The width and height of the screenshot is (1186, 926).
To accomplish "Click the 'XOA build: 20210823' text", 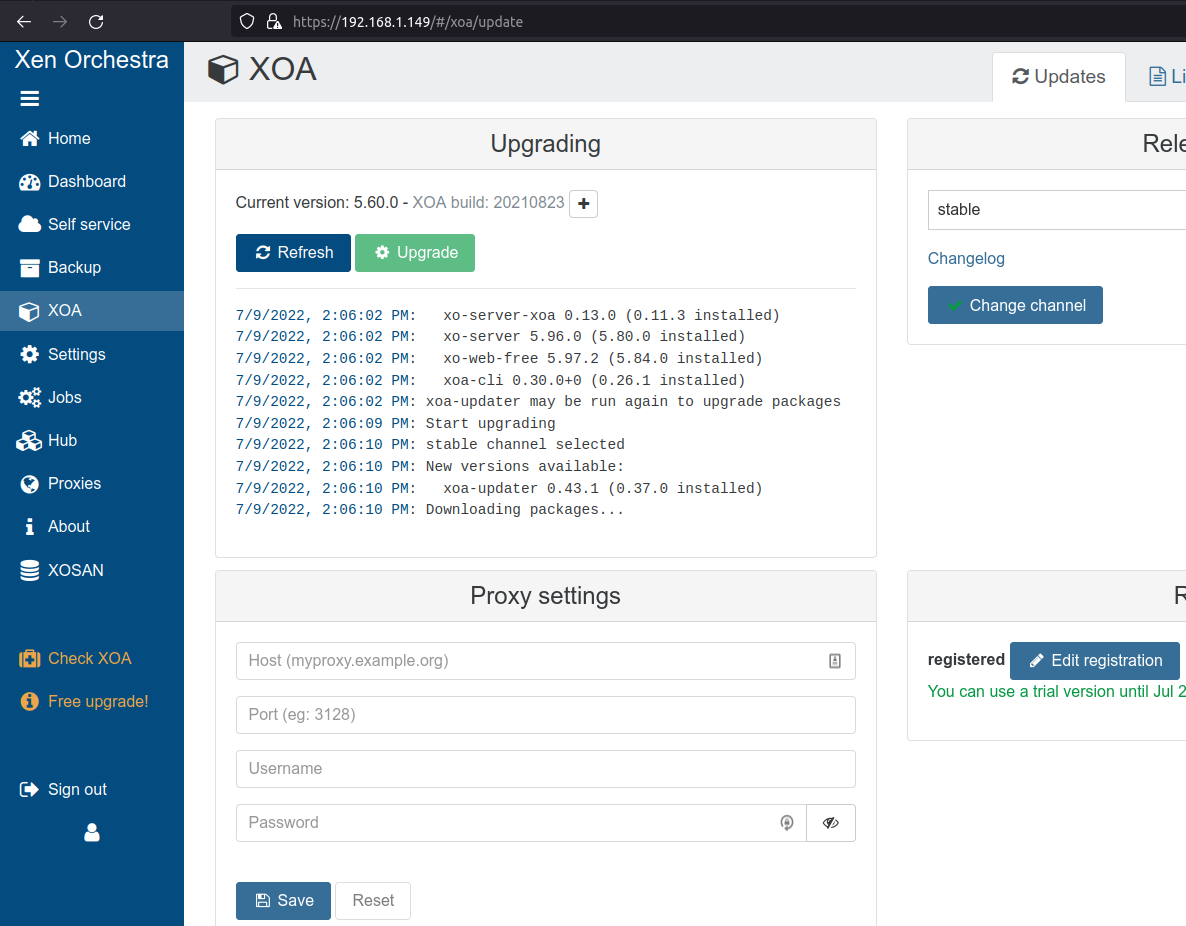I will [489, 203].
